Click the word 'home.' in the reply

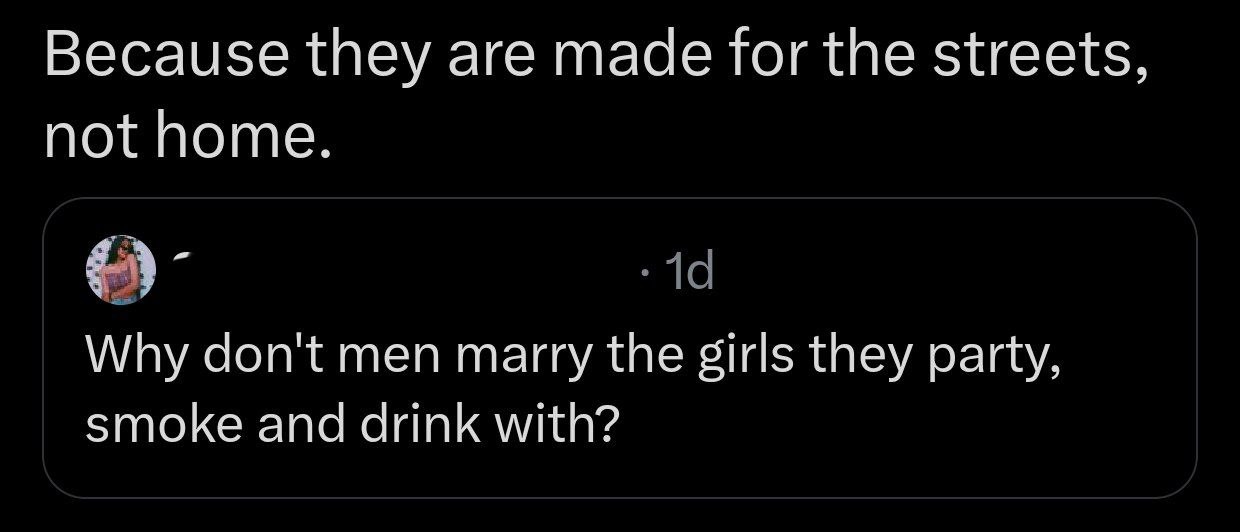tap(241, 139)
